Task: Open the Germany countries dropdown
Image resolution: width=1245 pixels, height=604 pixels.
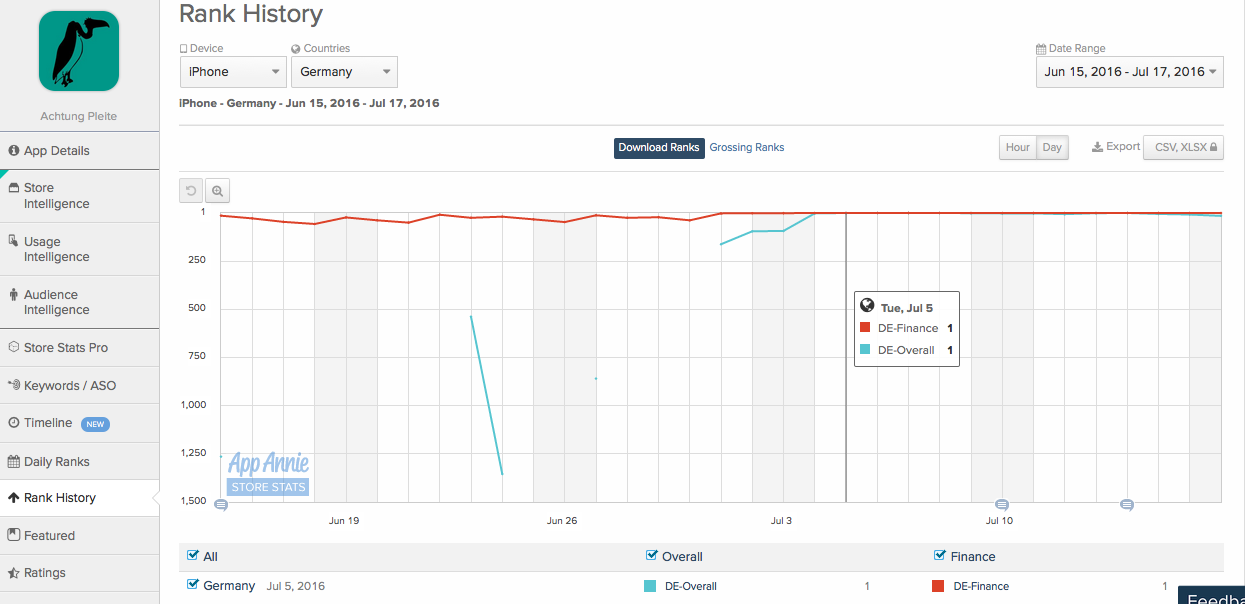Action: click(344, 72)
